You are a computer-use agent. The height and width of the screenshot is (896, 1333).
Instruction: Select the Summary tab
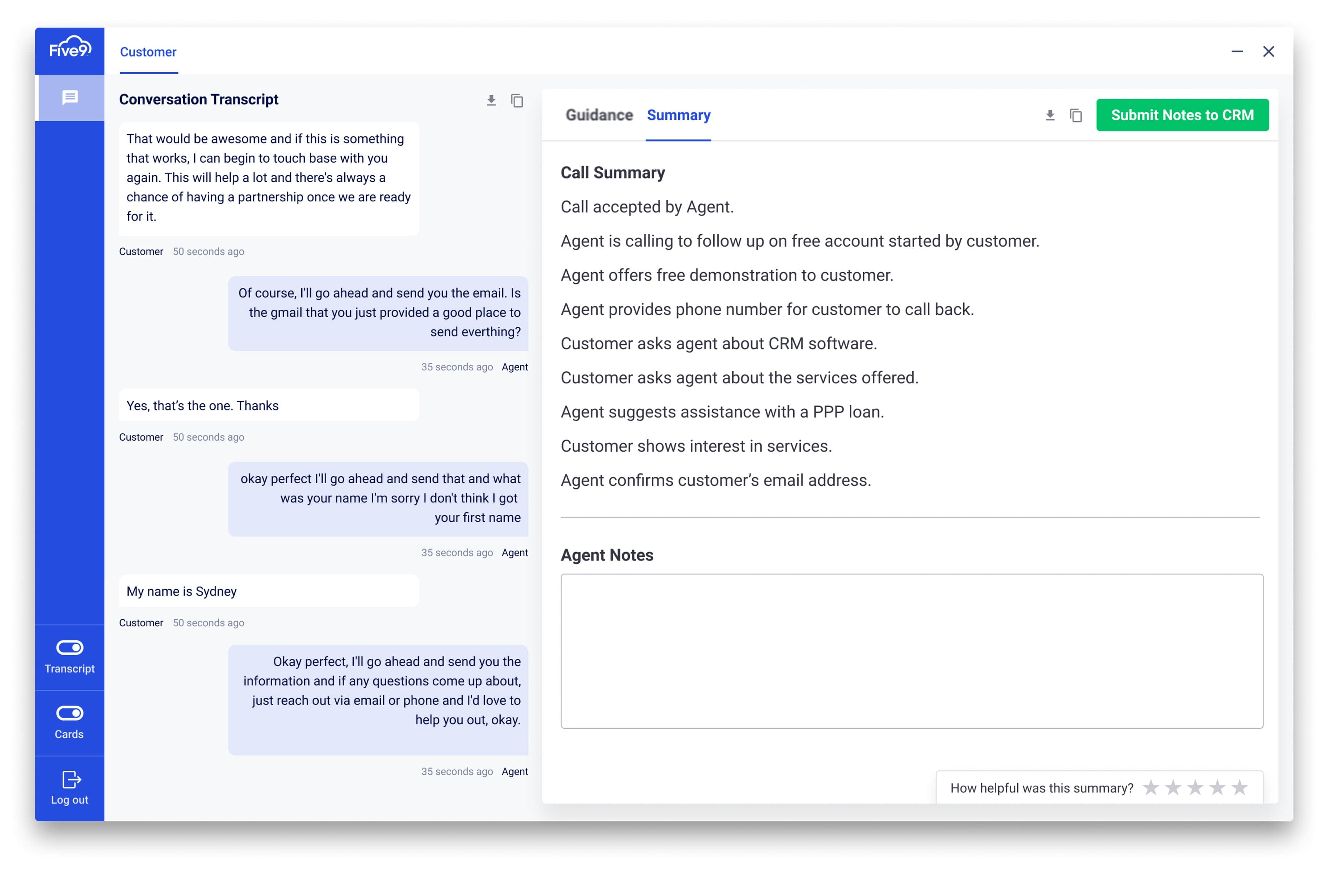tap(678, 115)
